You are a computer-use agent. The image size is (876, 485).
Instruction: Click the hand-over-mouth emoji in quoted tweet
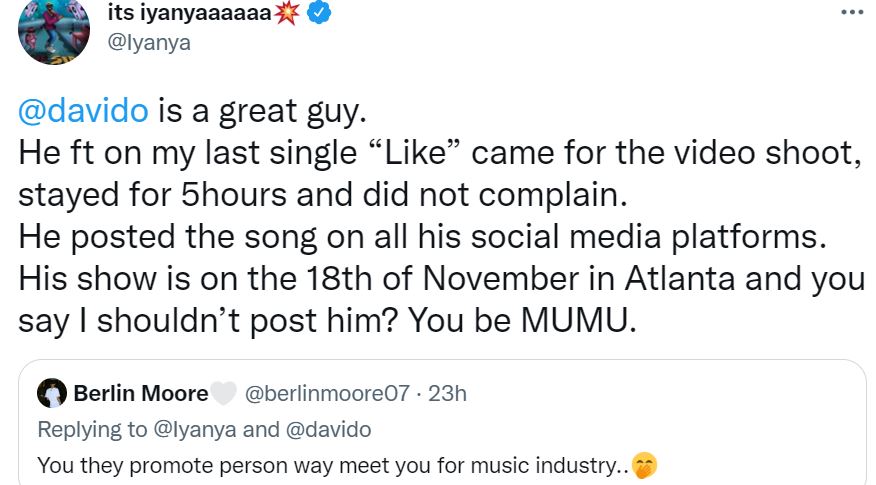tap(644, 465)
